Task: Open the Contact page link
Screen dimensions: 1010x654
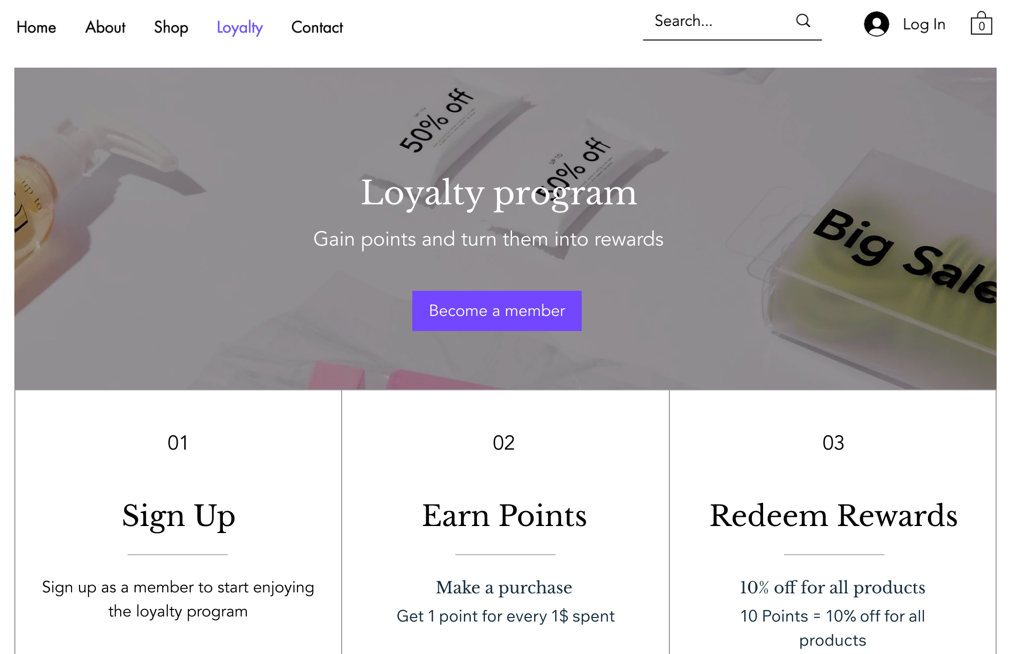Action: pyautogui.click(x=317, y=27)
